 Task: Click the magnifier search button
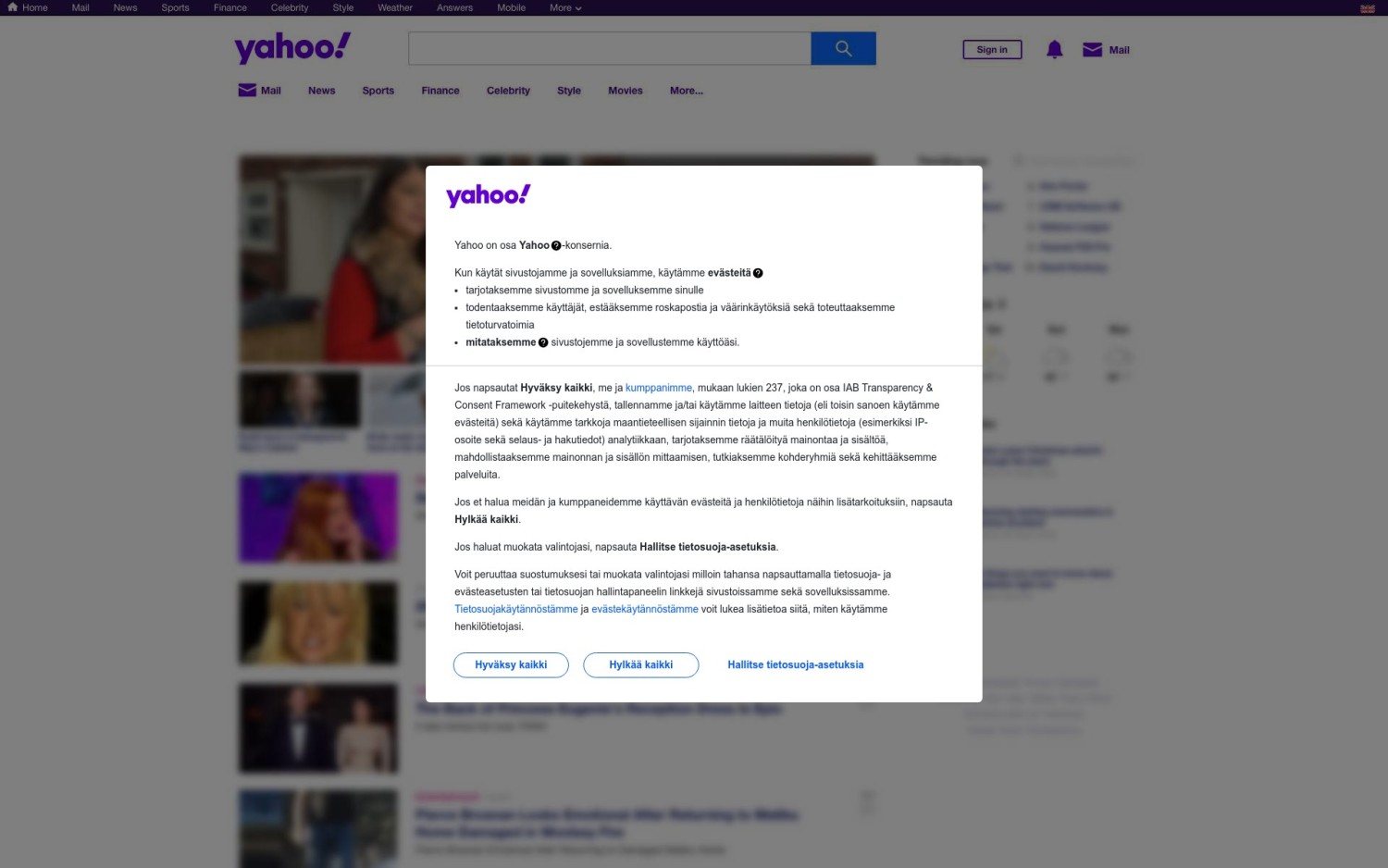(x=843, y=48)
